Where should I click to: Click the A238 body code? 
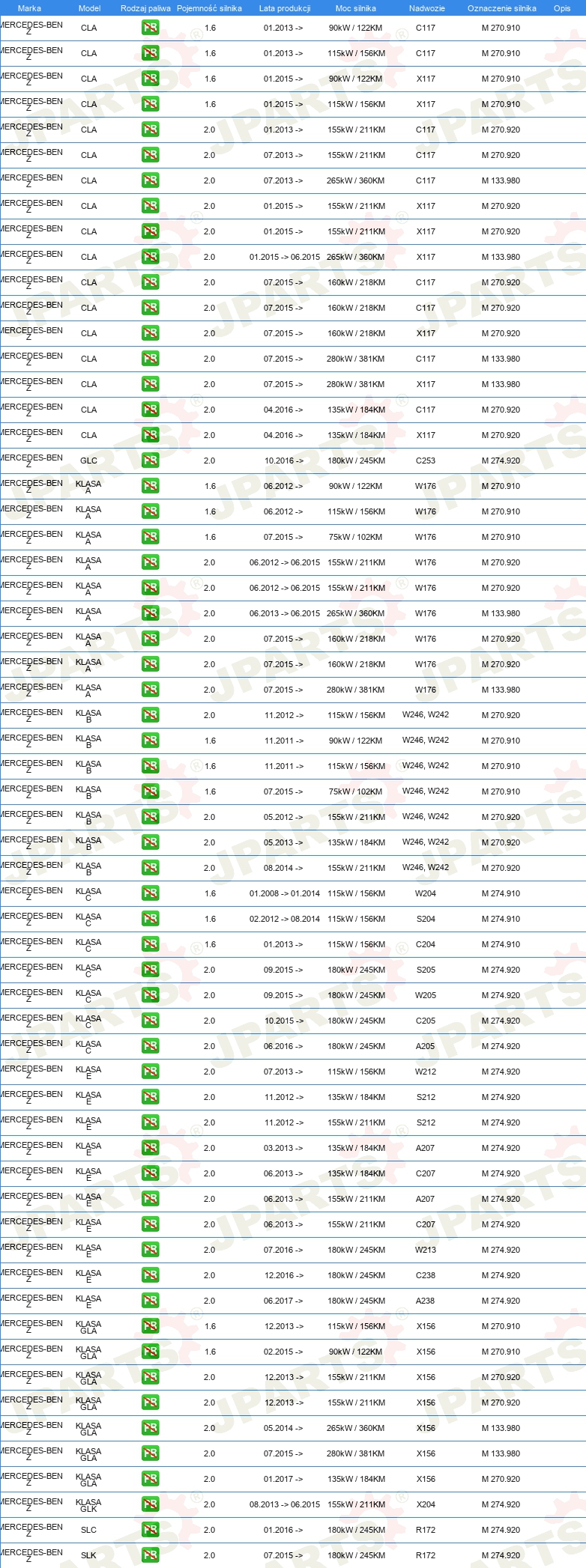click(426, 1301)
